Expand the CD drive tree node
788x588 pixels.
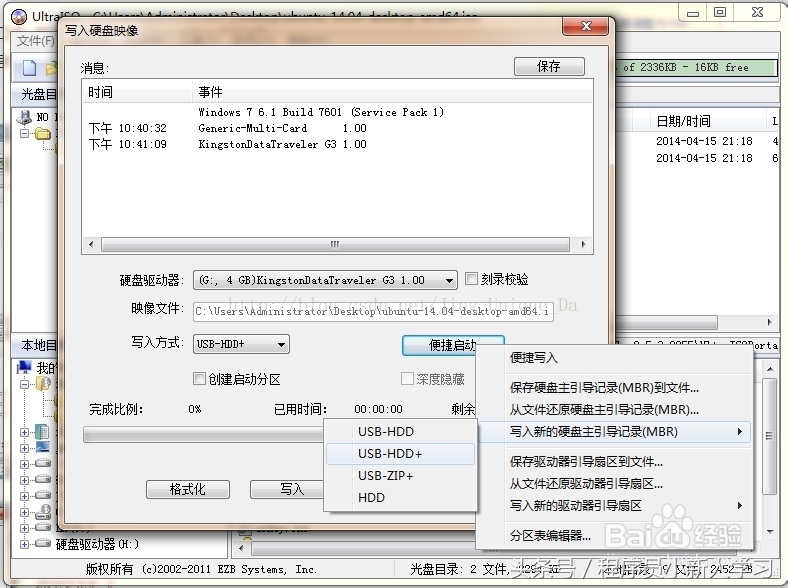24,512
